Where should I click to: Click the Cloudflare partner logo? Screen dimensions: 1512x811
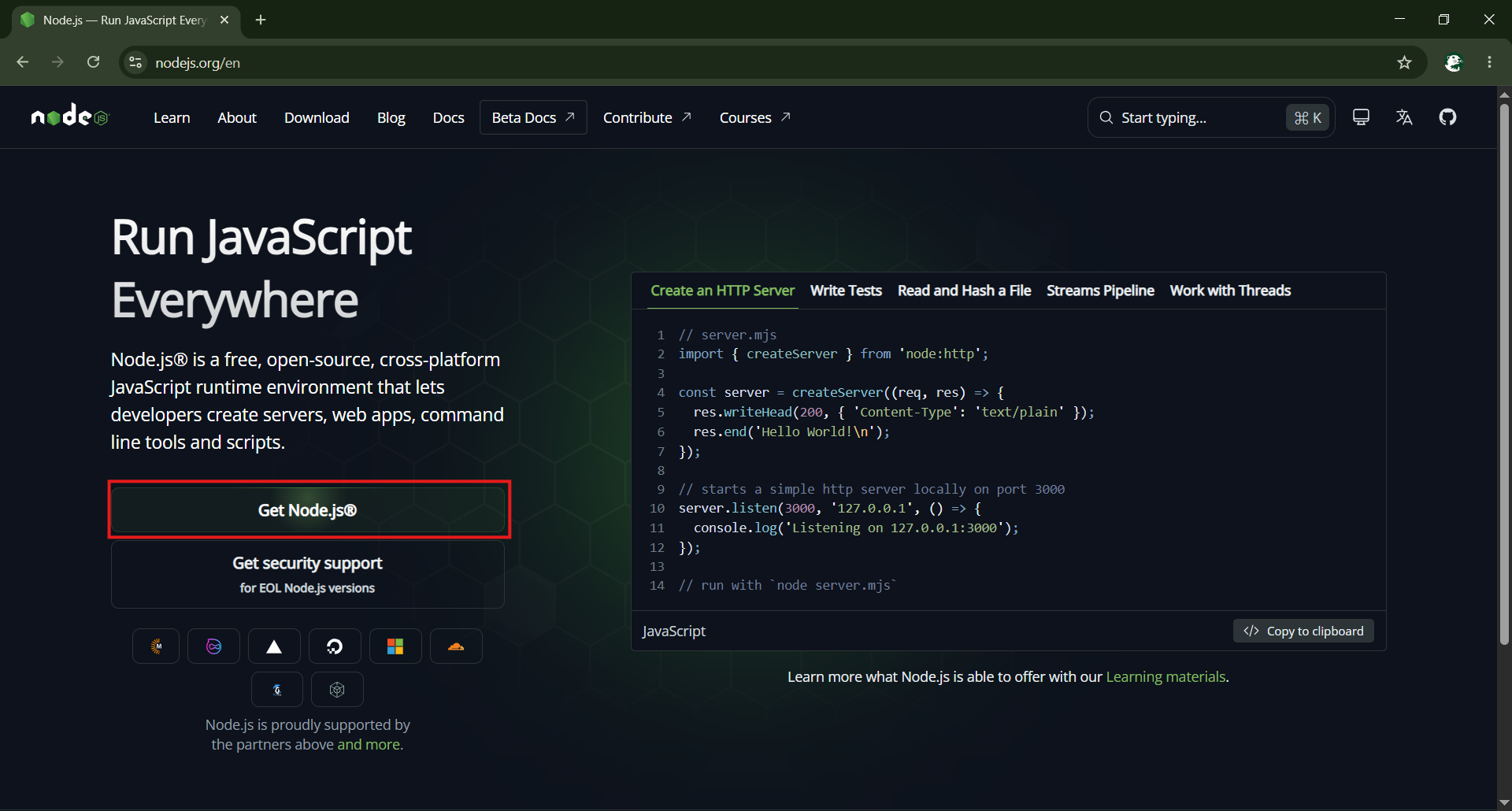tap(456, 646)
